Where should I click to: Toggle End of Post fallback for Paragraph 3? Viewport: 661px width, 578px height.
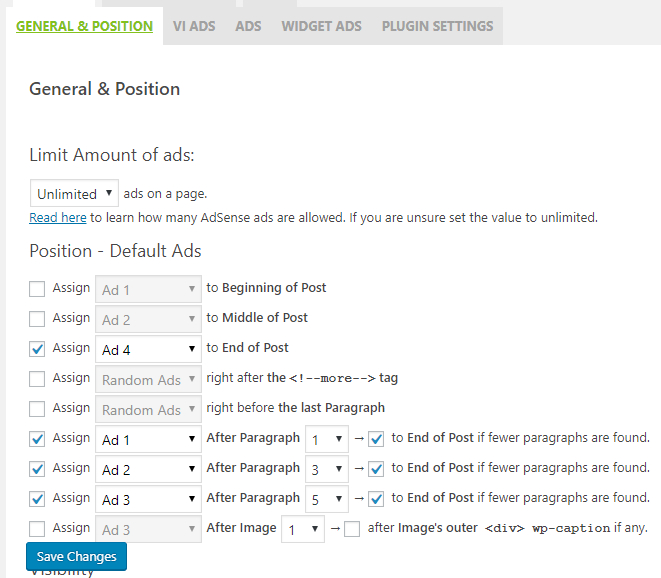coord(376,469)
